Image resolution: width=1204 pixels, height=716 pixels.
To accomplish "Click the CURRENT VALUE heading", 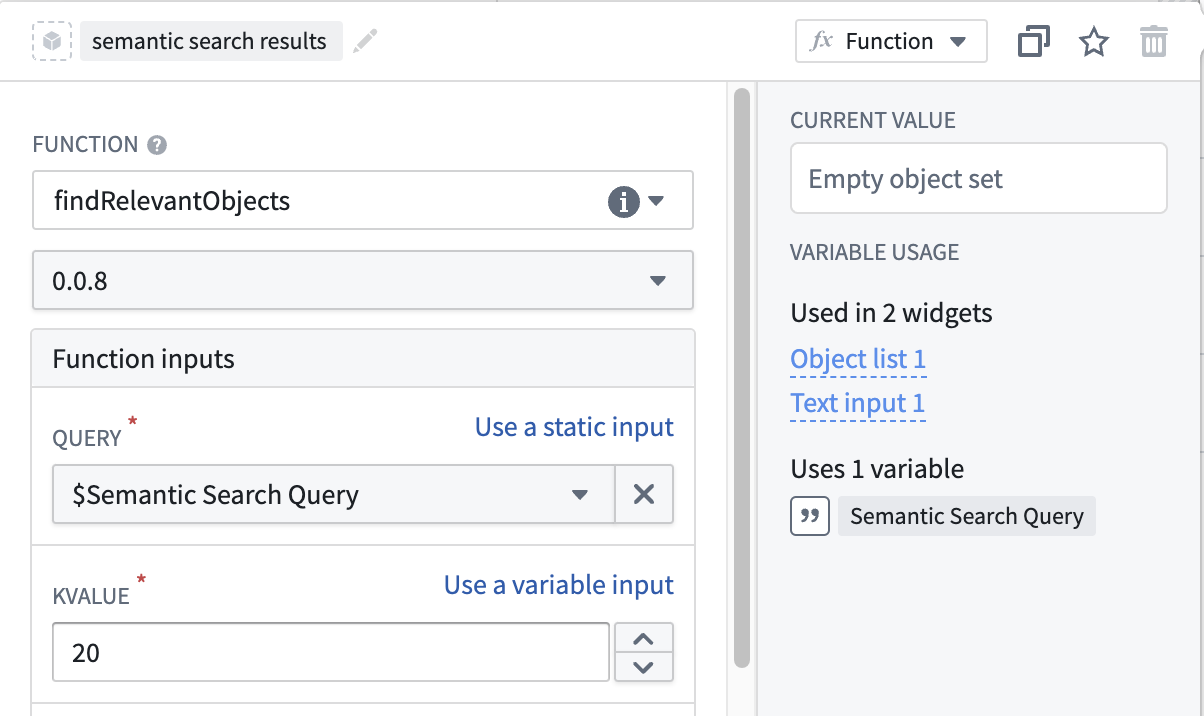I will pos(873,121).
